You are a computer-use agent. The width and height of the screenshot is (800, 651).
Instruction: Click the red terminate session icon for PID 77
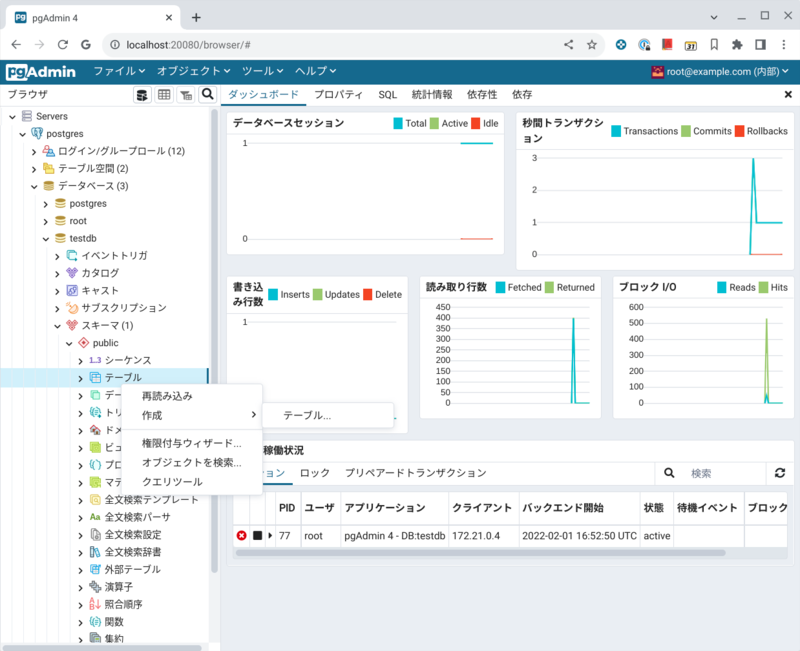(x=241, y=536)
